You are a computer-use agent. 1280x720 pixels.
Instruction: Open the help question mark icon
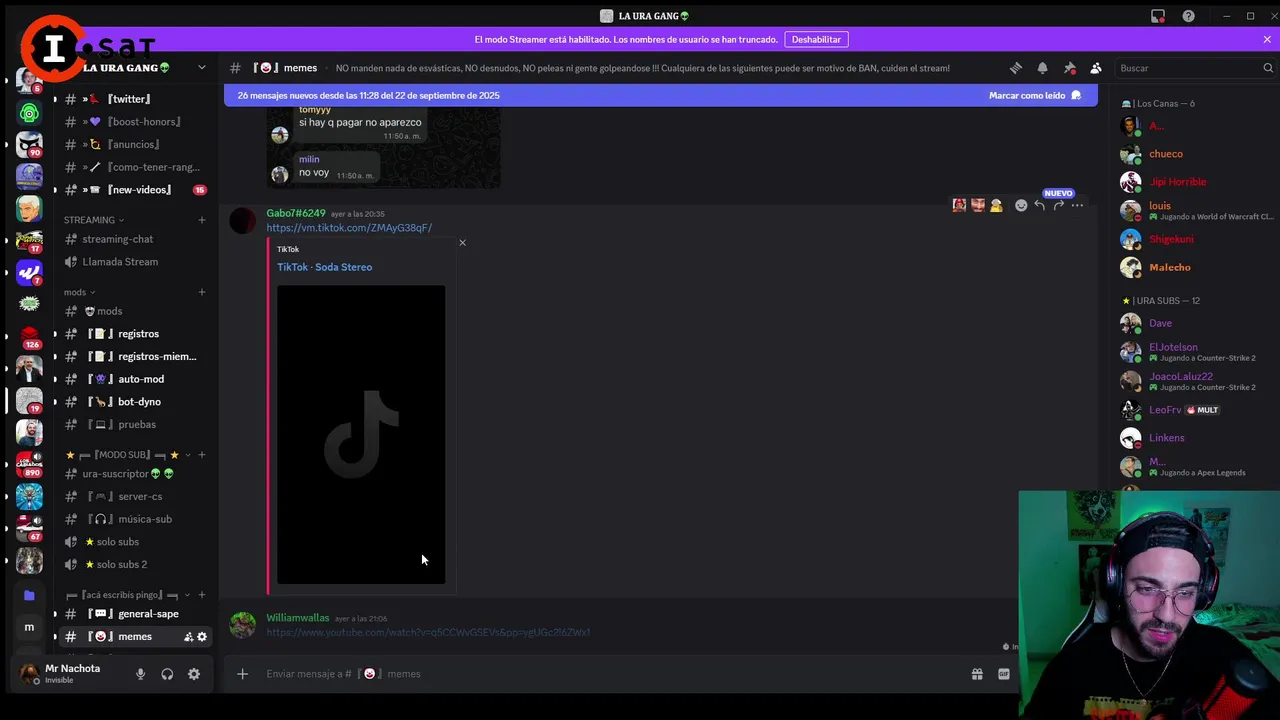pos(1188,16)
